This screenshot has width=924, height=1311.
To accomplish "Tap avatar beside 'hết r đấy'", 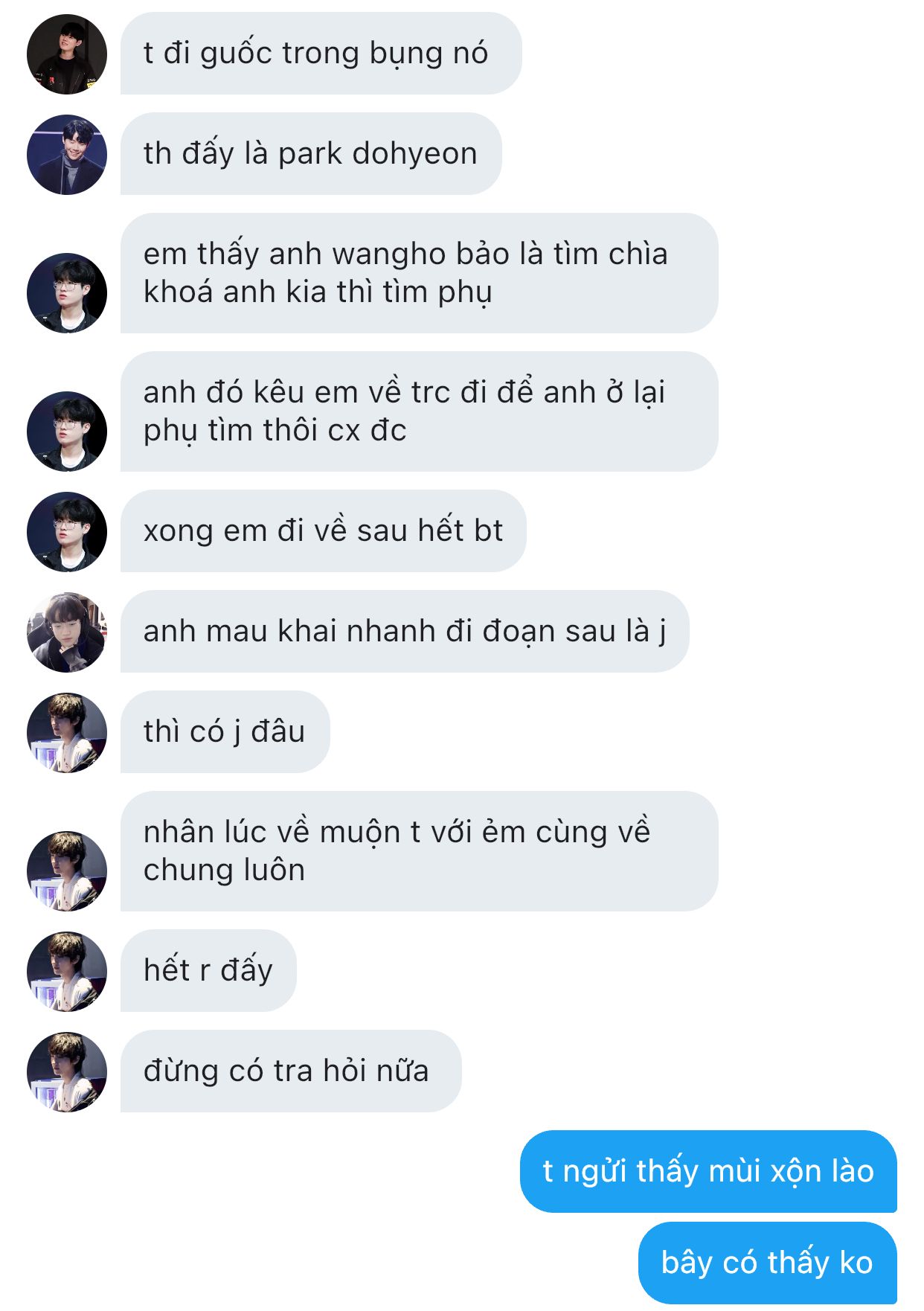I will [67, 972].
